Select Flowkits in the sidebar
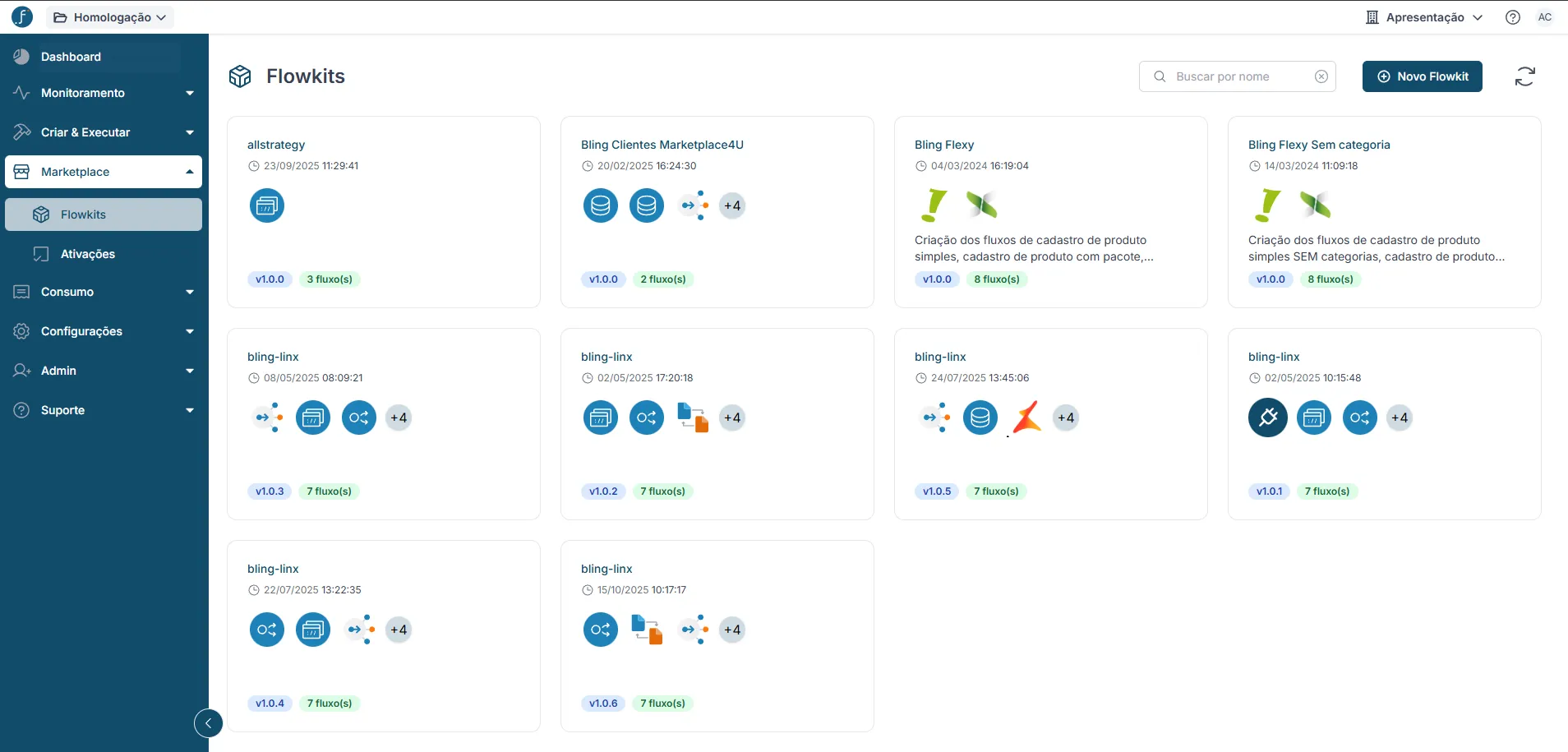The height and width of the screenshot is (752, 1568). pos(104,215)
